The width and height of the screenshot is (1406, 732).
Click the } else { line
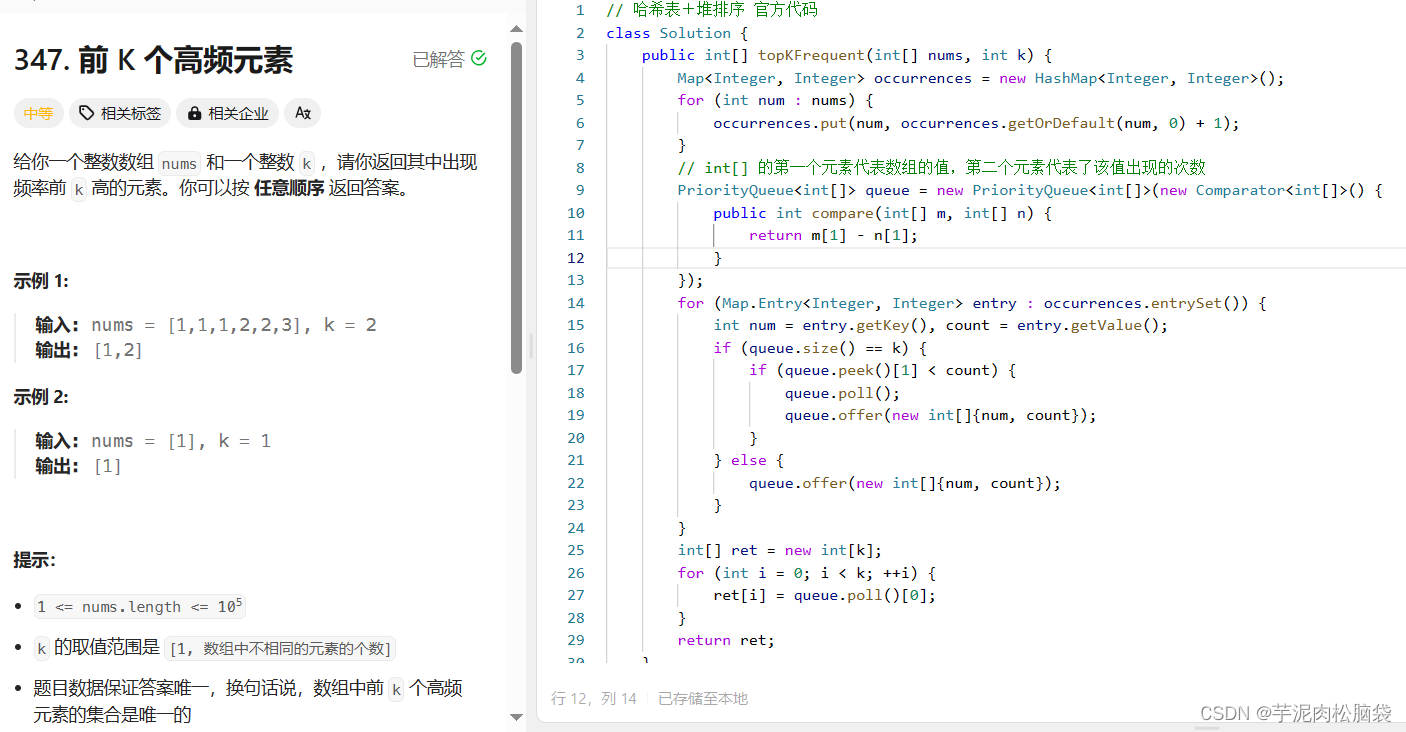click(749, 460)
